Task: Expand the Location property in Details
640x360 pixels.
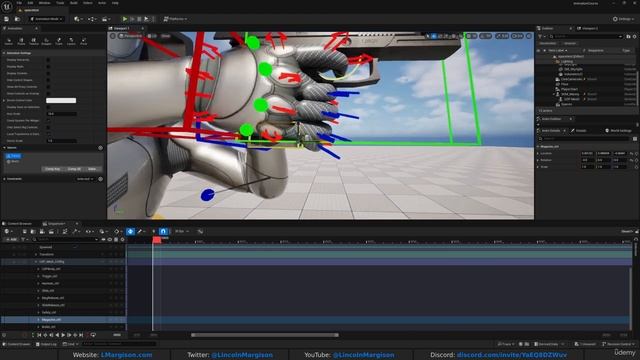Action: pos(538,153)
